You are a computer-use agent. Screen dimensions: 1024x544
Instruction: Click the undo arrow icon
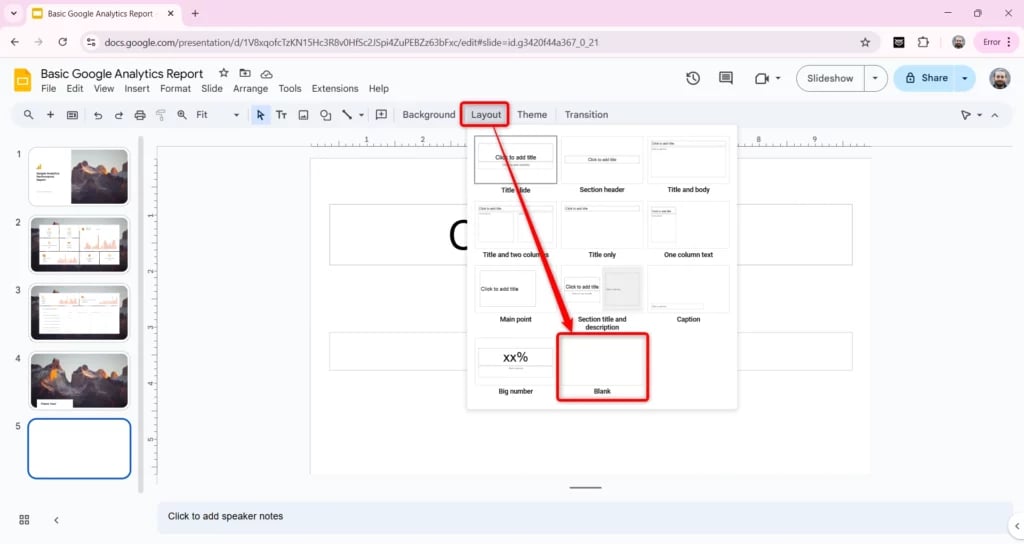[98, 115]
